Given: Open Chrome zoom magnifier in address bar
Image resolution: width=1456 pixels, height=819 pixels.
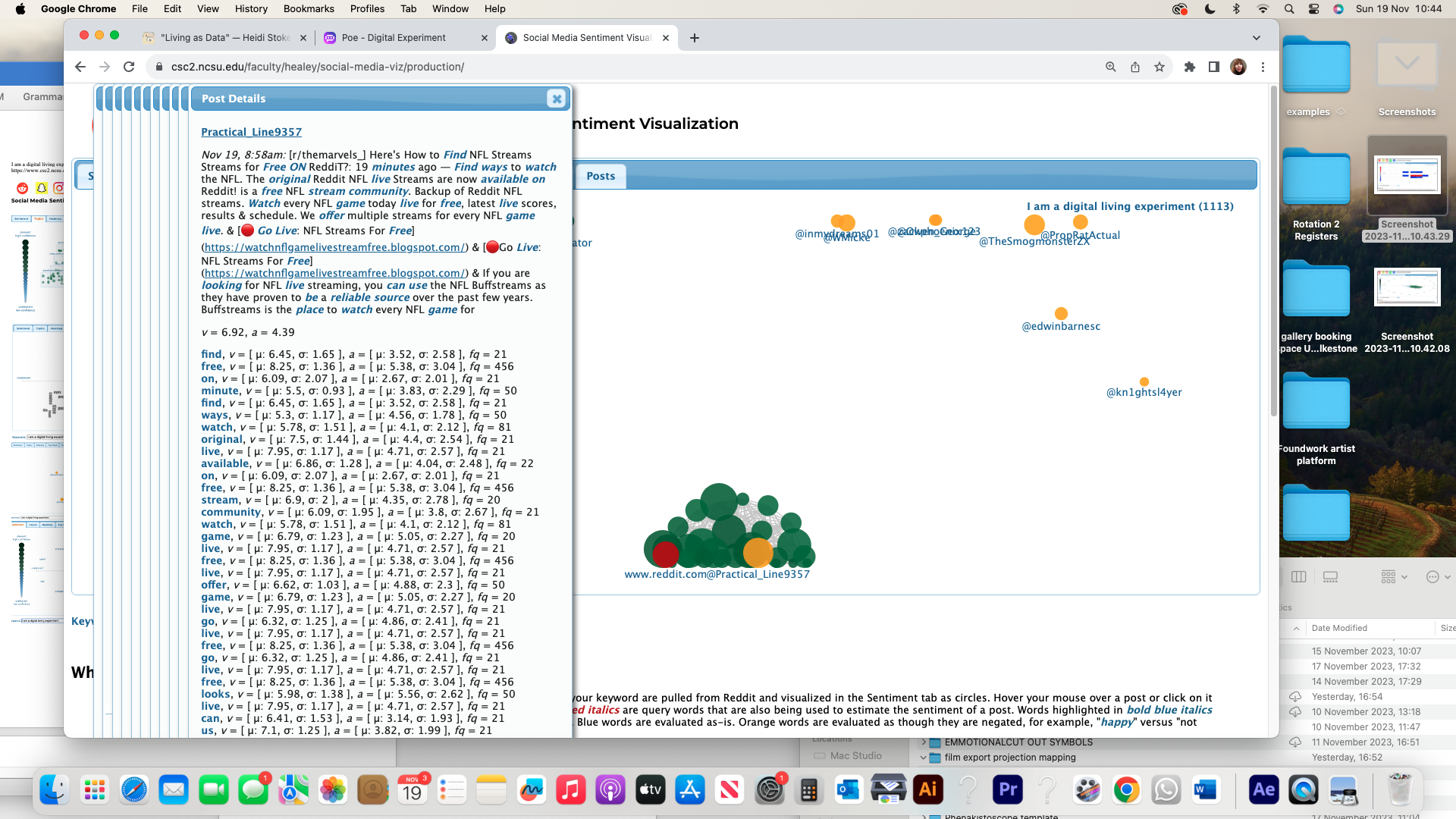Looking at the screenshot, I should click(1111, 67).
